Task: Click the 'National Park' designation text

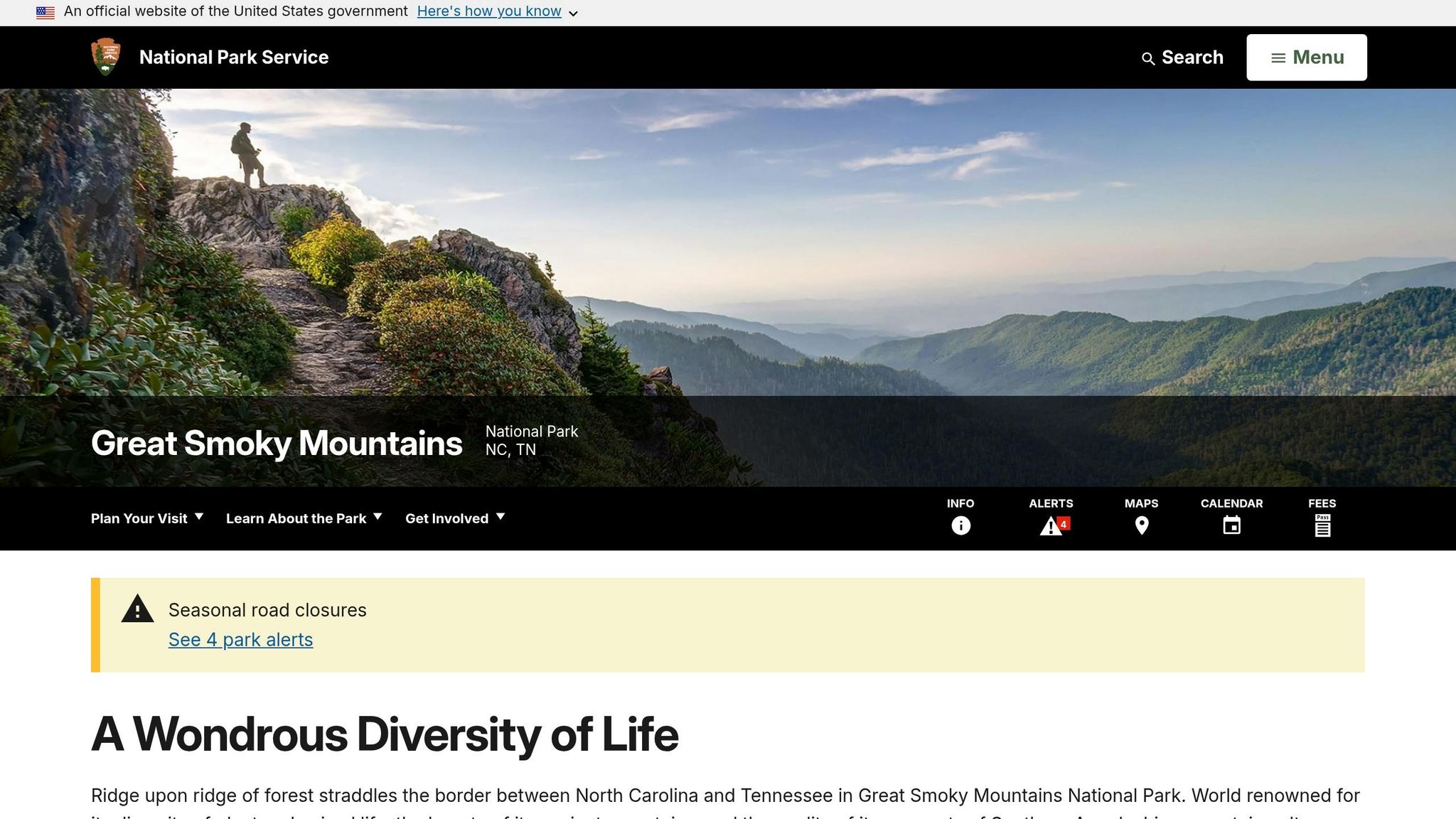Action: (532, 432)
